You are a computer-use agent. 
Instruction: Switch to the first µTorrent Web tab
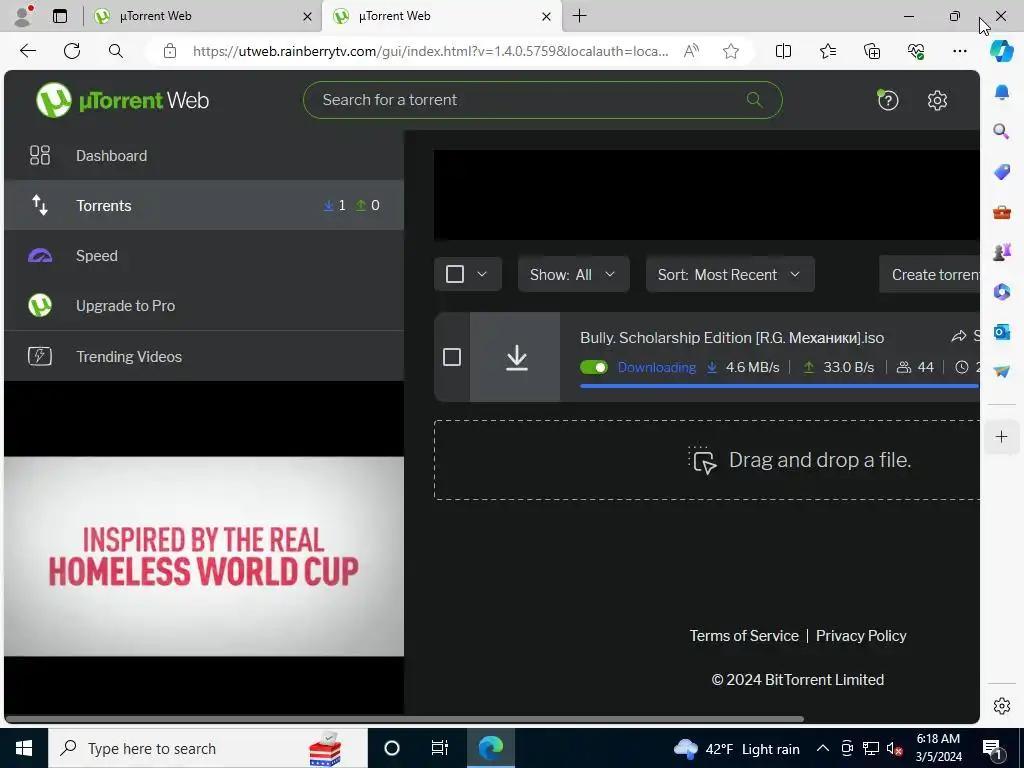202,16
